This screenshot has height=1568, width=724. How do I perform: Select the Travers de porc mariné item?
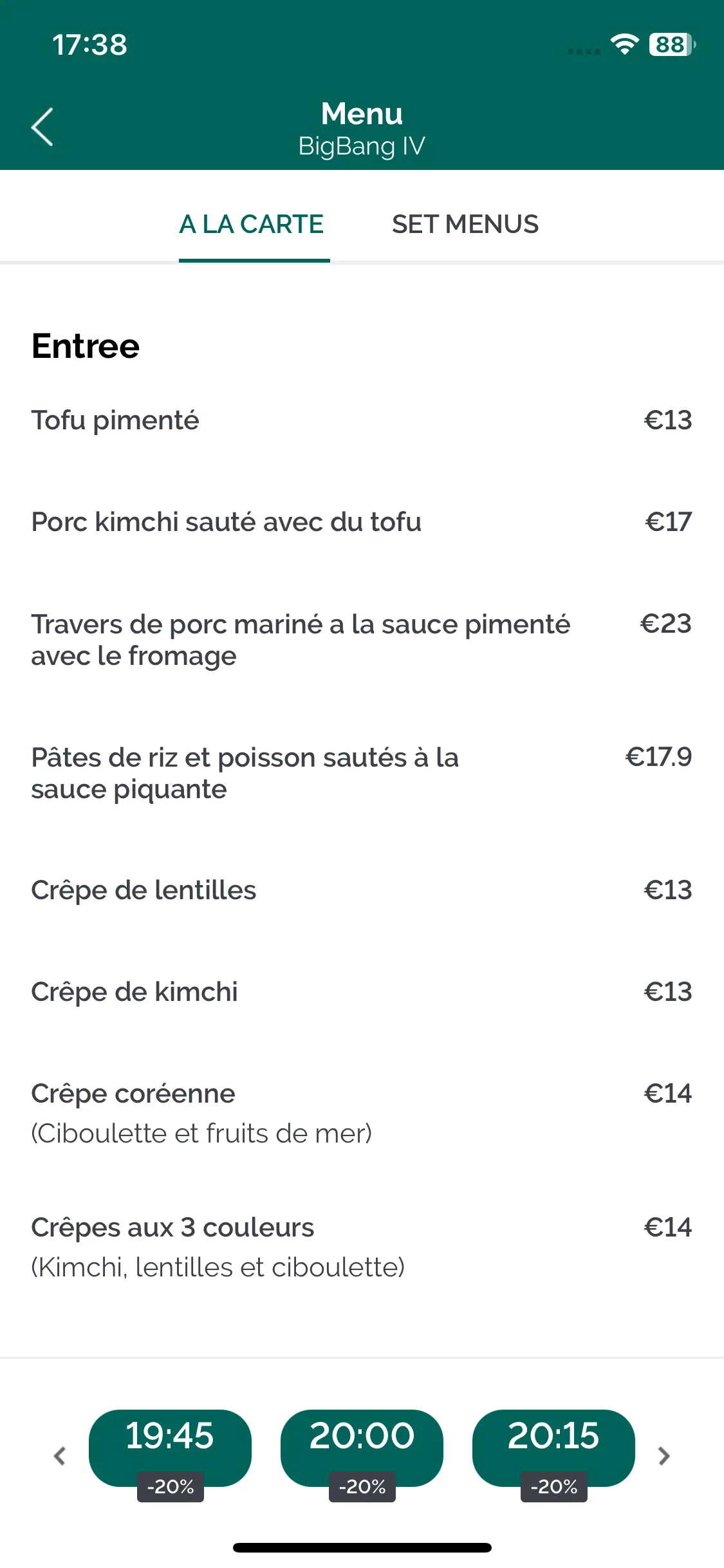[362, 640]
